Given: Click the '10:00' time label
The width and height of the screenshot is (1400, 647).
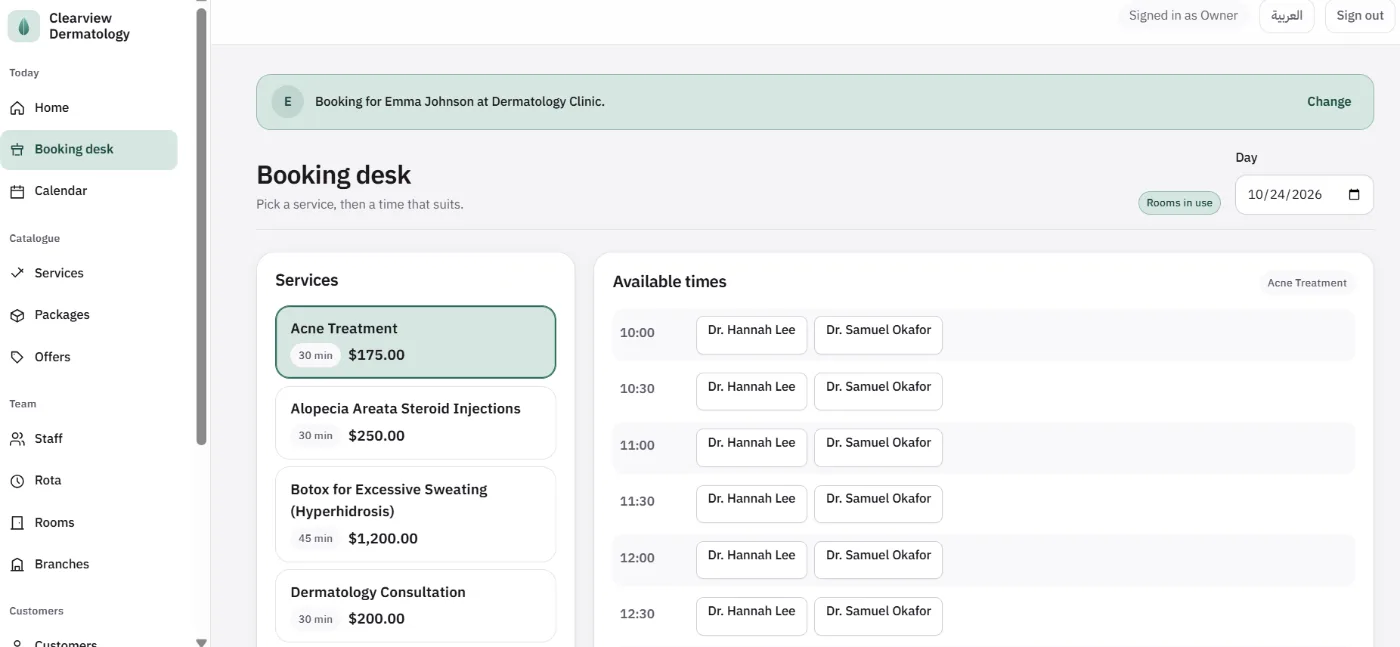Looking at the screenshot, I should coord(637,333).
